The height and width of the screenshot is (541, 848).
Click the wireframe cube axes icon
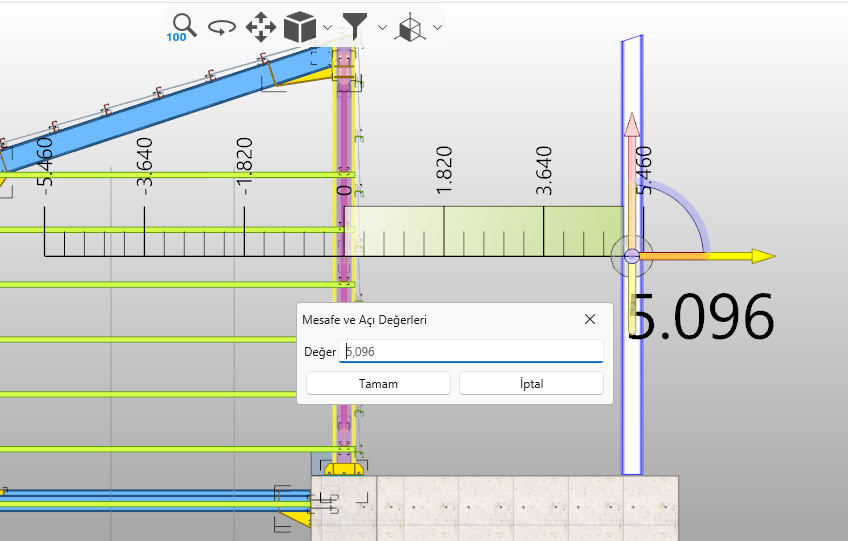tap(410, 28)
